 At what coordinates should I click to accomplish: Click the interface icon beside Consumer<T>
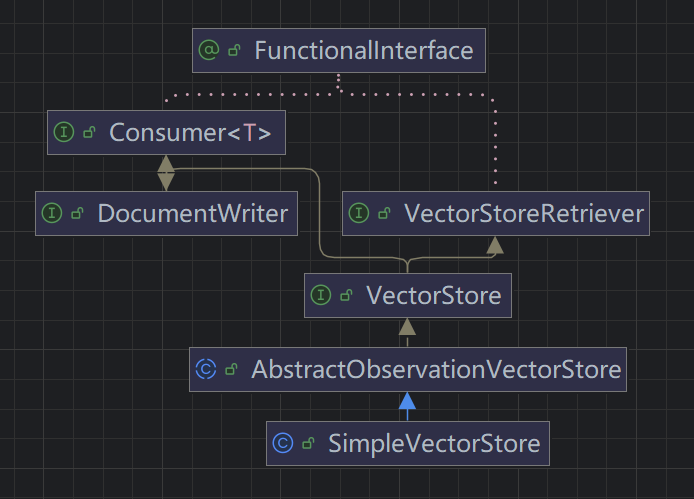(x=64, y=133)
